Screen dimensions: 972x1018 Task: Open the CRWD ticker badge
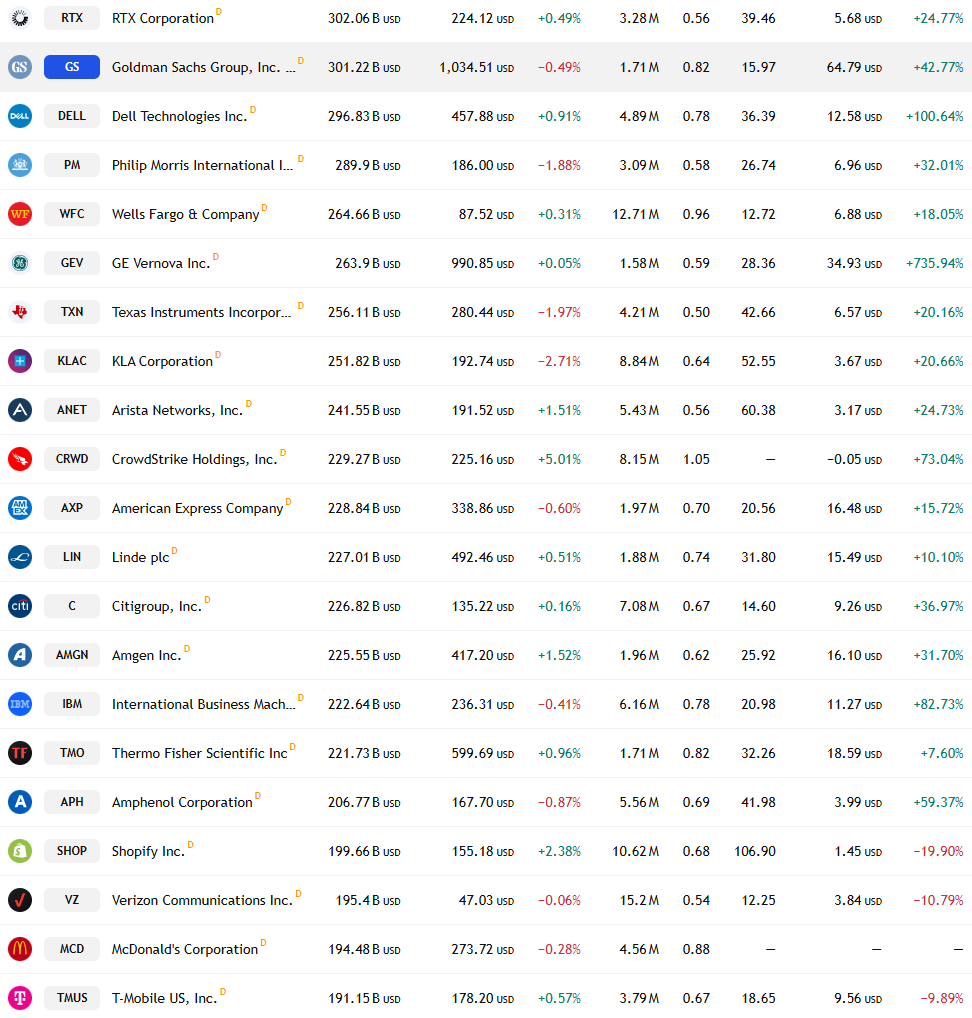[72, 459]
